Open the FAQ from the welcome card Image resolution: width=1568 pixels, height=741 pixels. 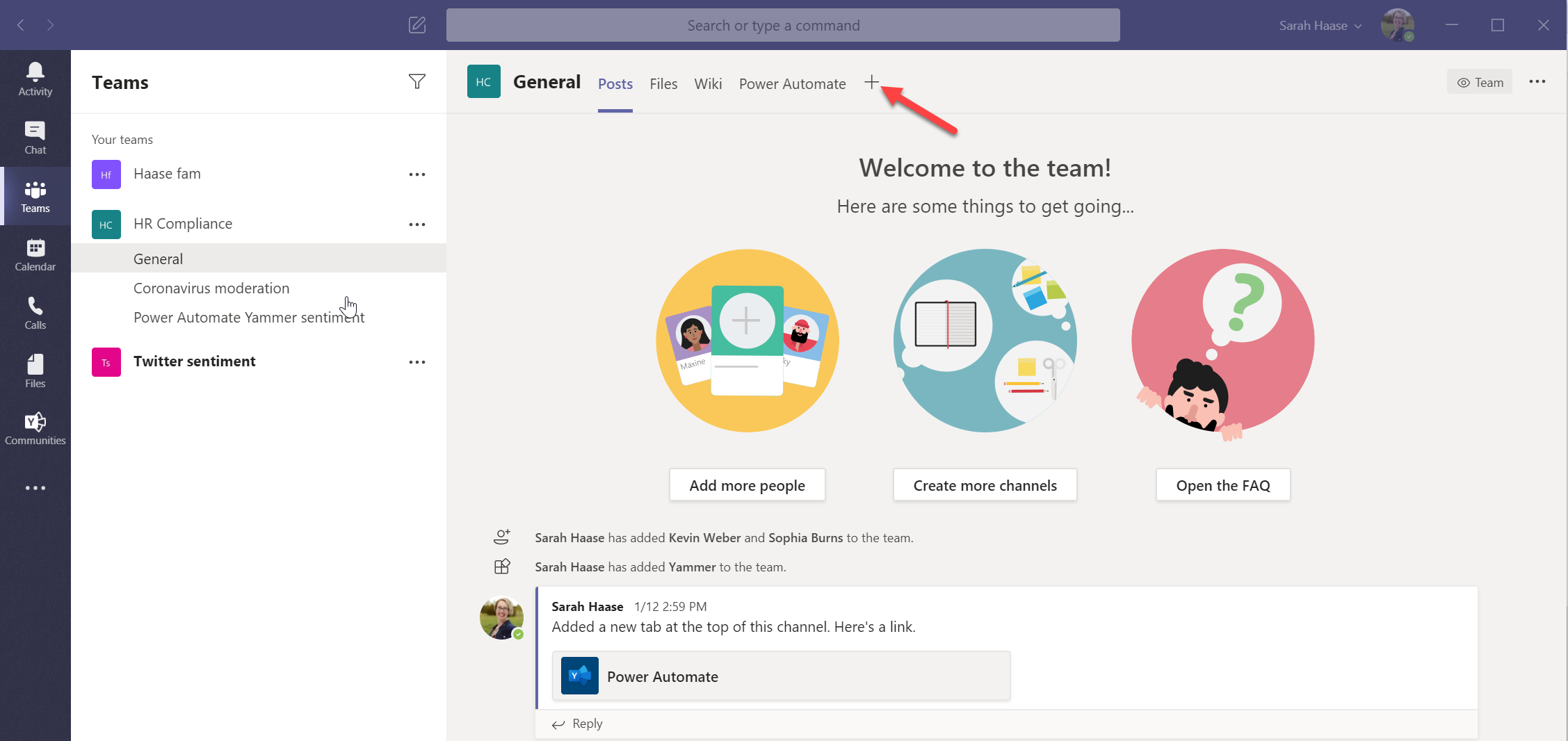[x=1222, y=484]
